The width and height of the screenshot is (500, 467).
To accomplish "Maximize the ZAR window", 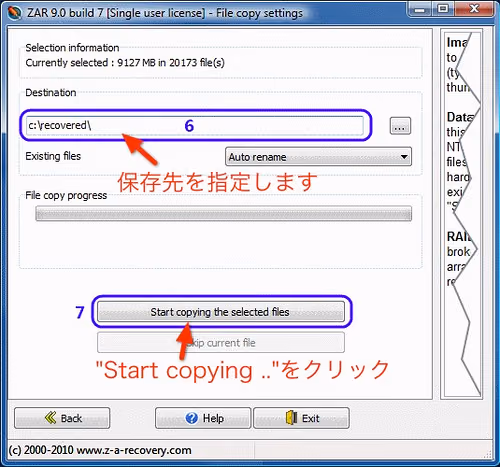I will [443, 9].
